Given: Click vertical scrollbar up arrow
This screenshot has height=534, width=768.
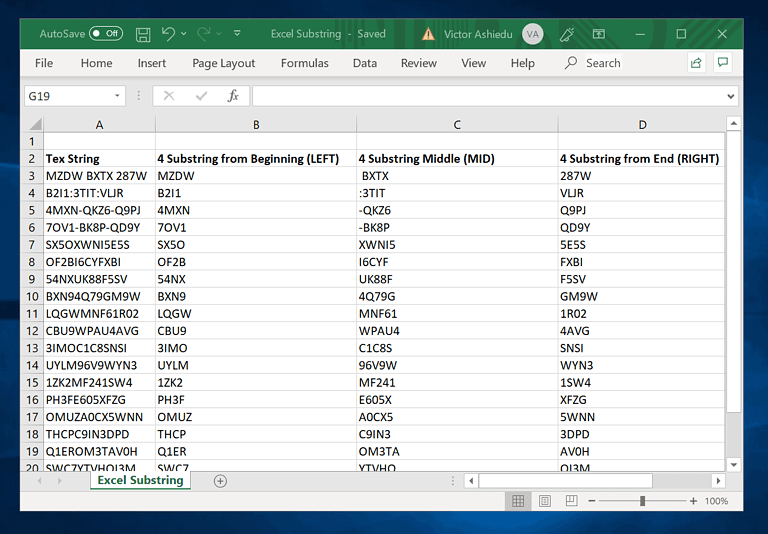Looking at the screenshot, I should point(733,123).
